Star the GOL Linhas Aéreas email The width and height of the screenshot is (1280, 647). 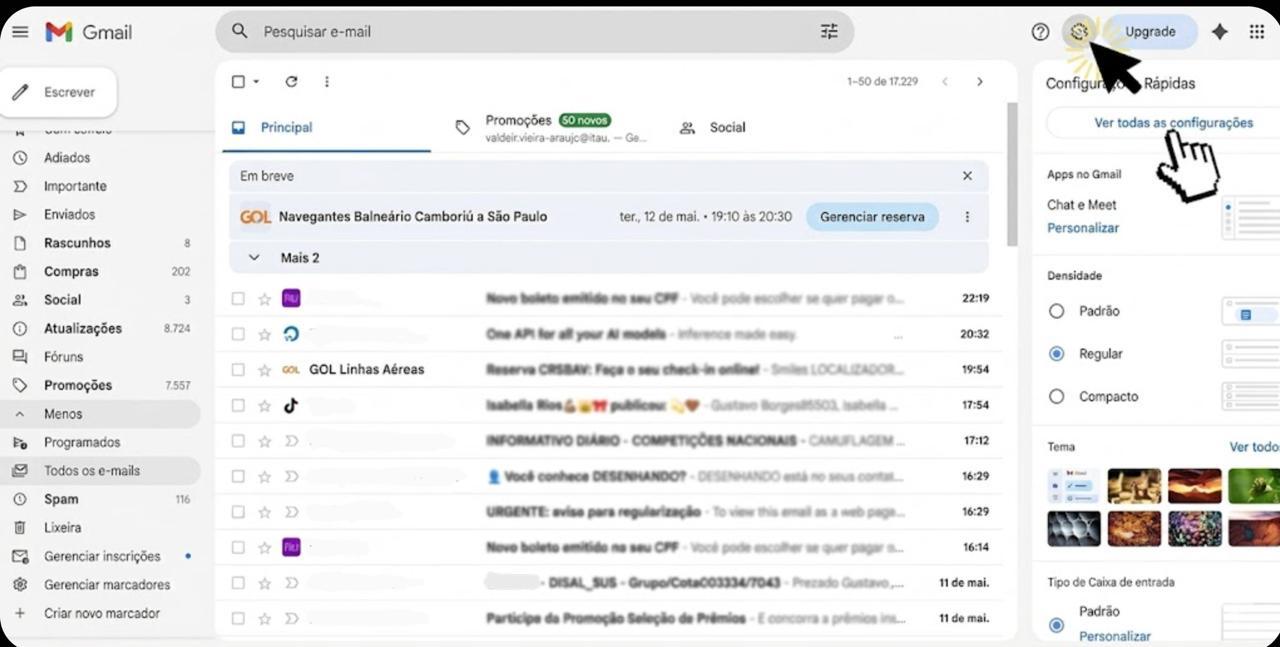[264, 370]
